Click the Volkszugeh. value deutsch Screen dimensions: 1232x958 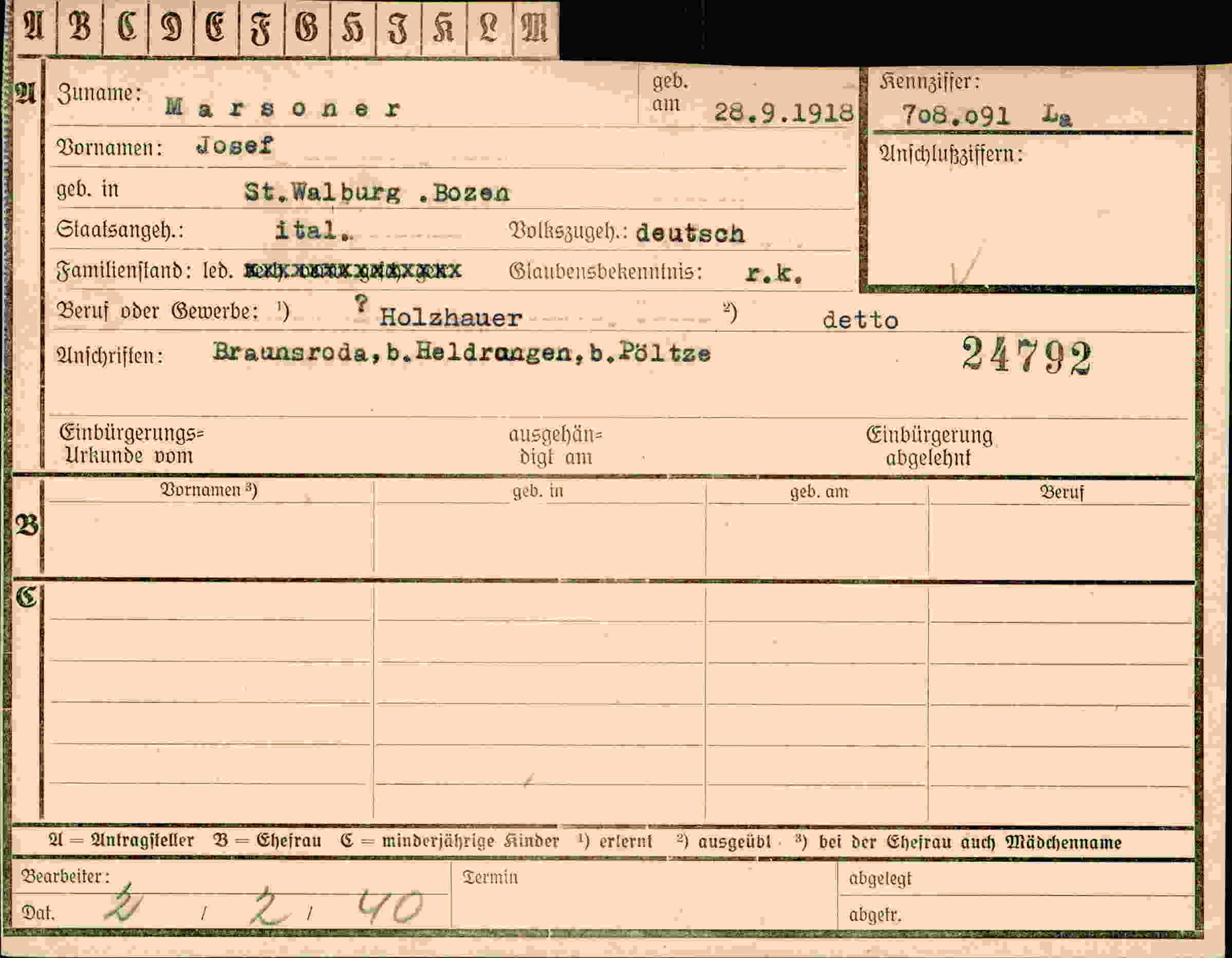(x=690, y=233)
